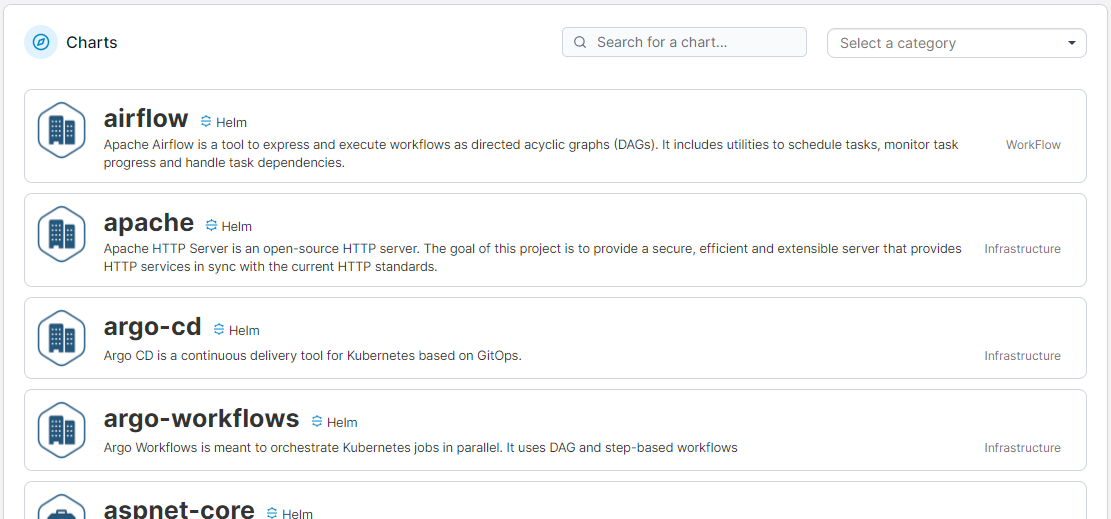Screen dimensions: 1111x519
Task: Click the category dropdown arrow
Action: tap(1071, 43)
